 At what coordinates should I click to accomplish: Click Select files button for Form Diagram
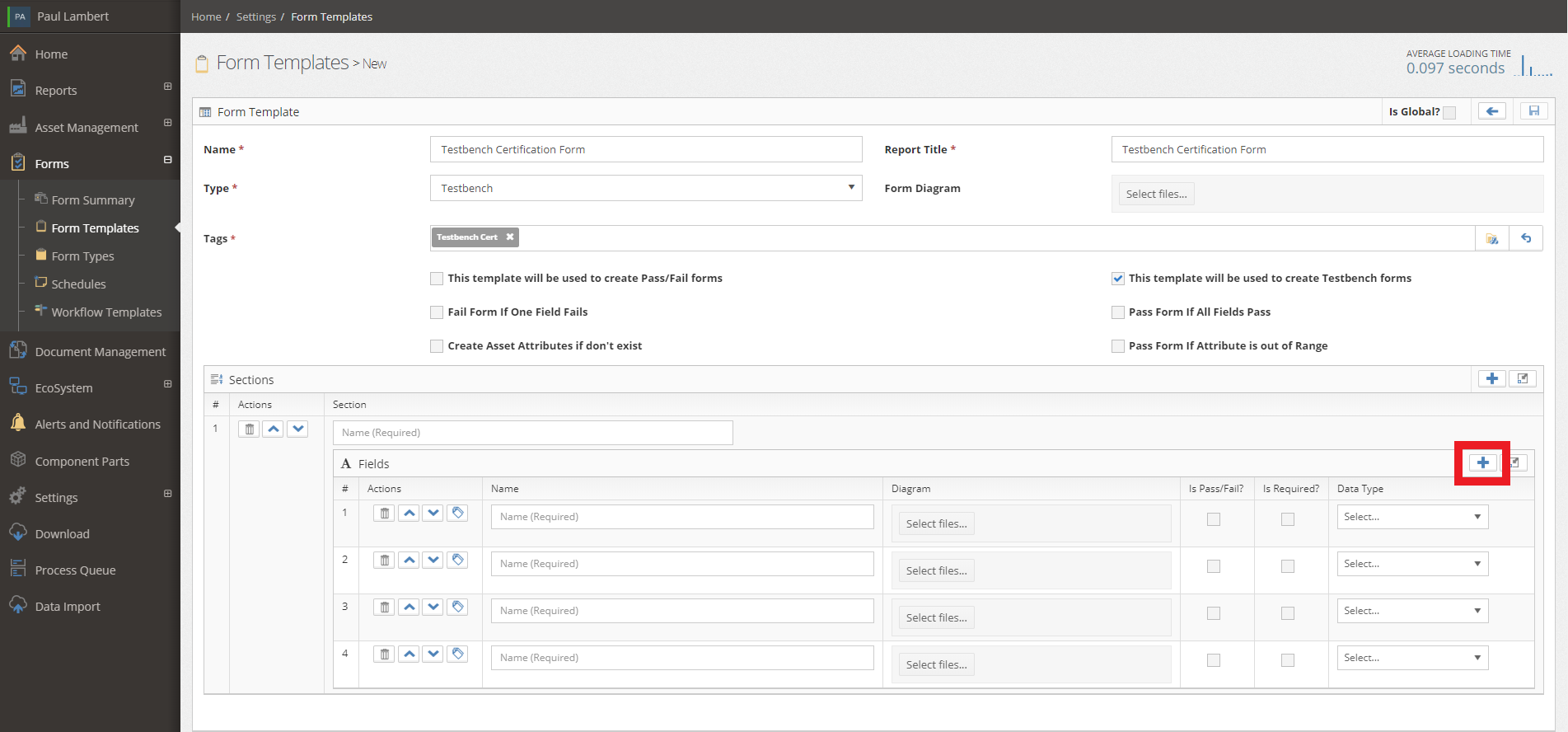click(x=1156, y=195)
